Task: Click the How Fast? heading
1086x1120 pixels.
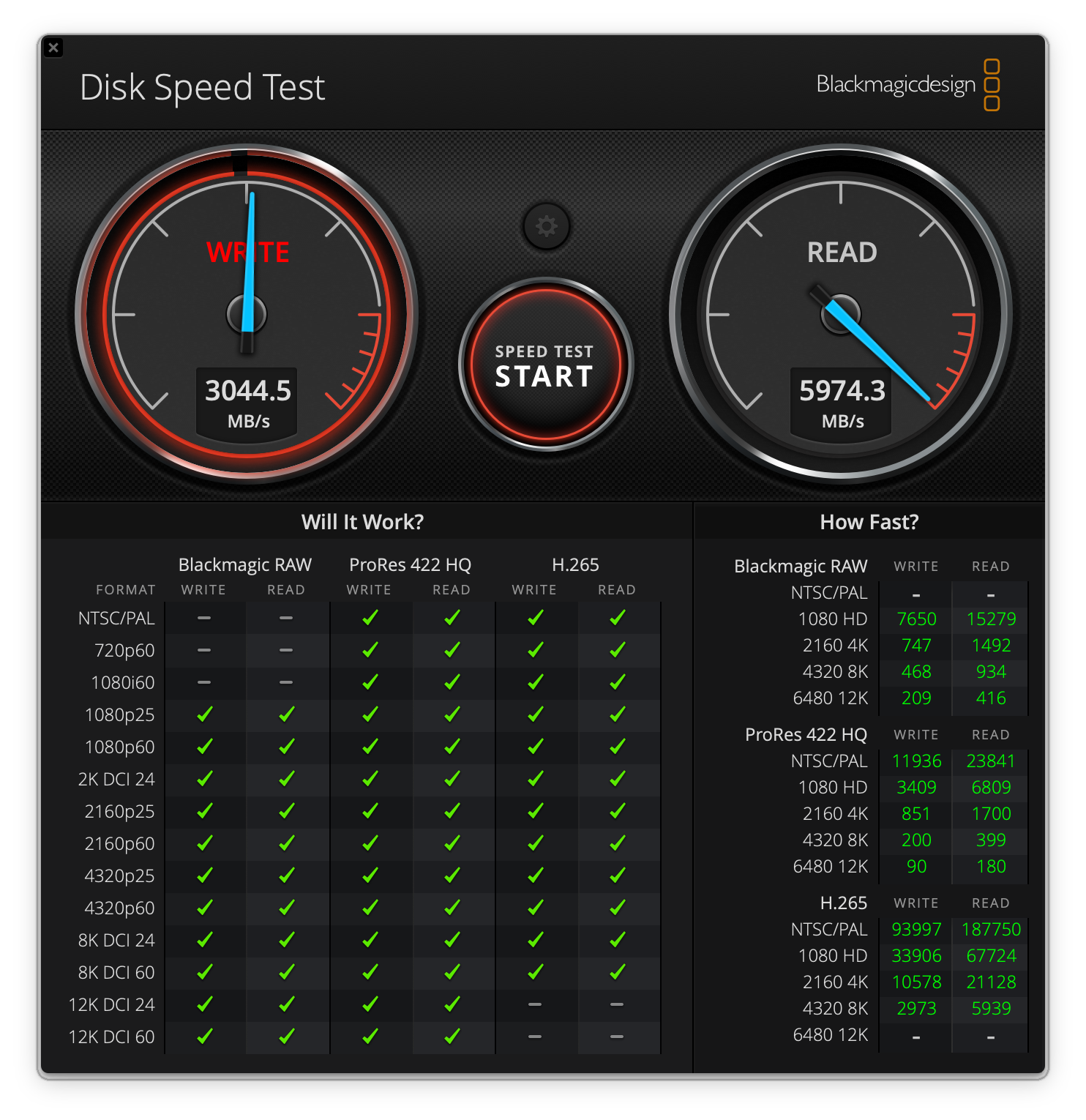Action: (x=869, y=522)
